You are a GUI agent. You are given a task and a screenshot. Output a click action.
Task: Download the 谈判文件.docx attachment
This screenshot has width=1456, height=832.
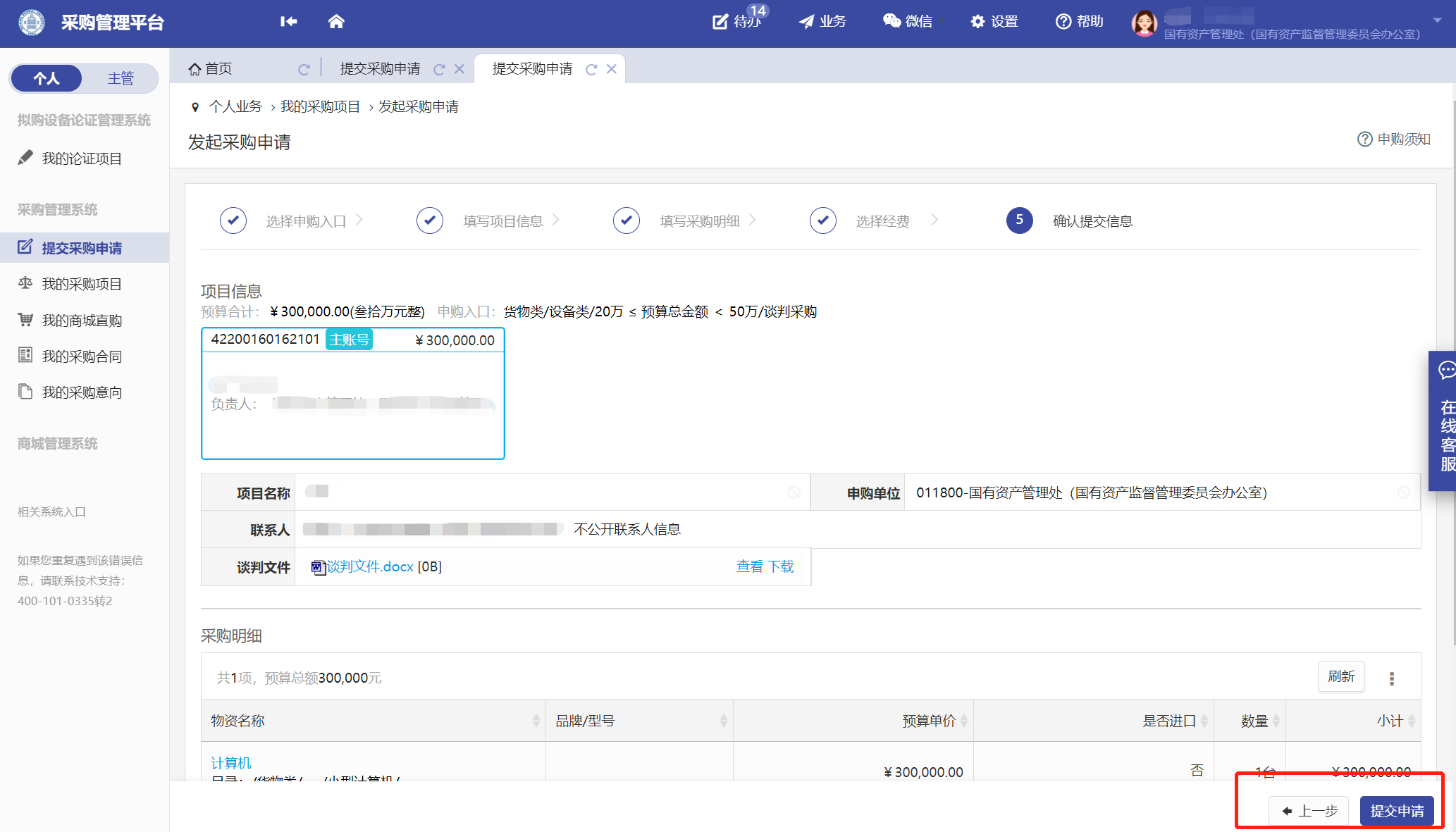pyautogui.click(x=781, y=566)
